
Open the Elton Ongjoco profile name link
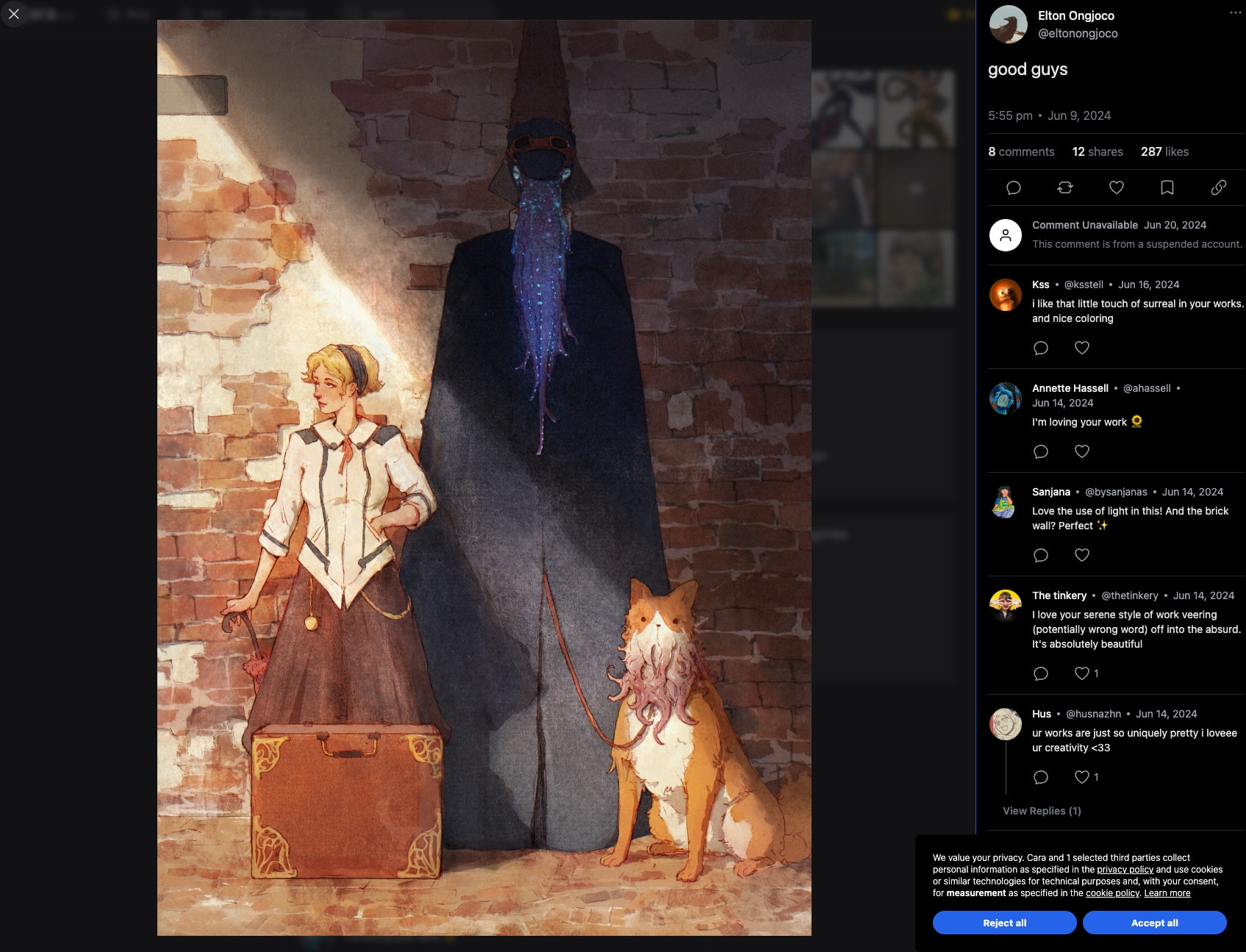pos(1075,15)
